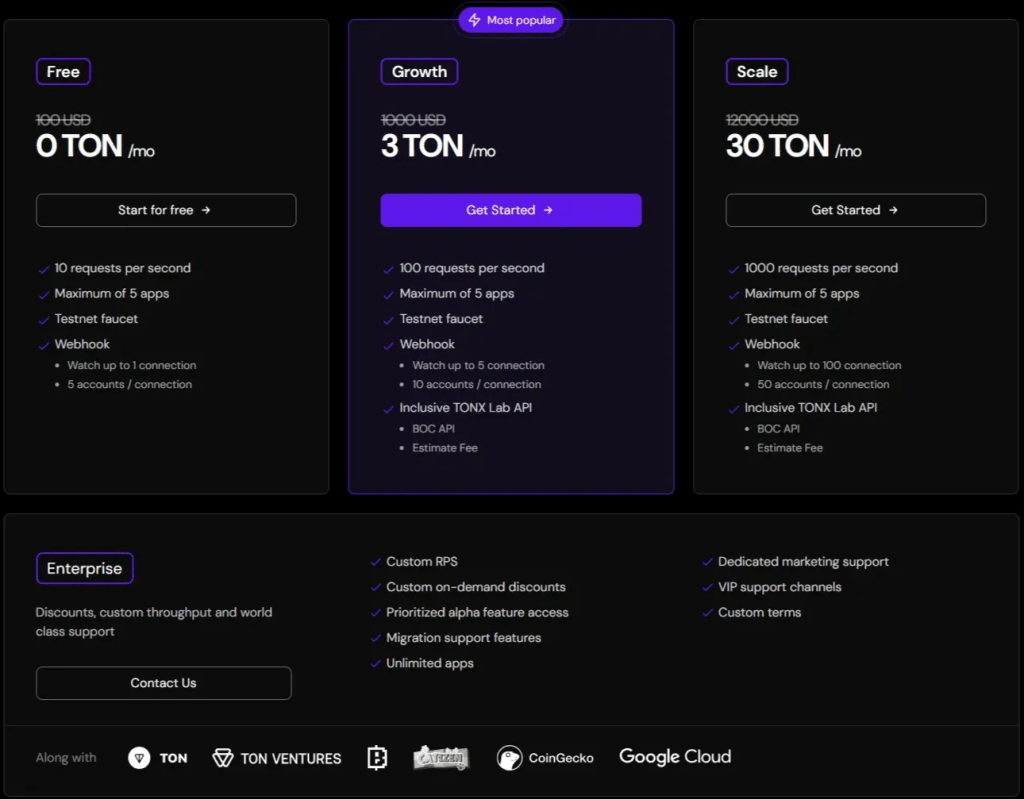1024x799 pixels.
Task: Click the checkmark beside Unlimited apps
Action: coord(376,664)
